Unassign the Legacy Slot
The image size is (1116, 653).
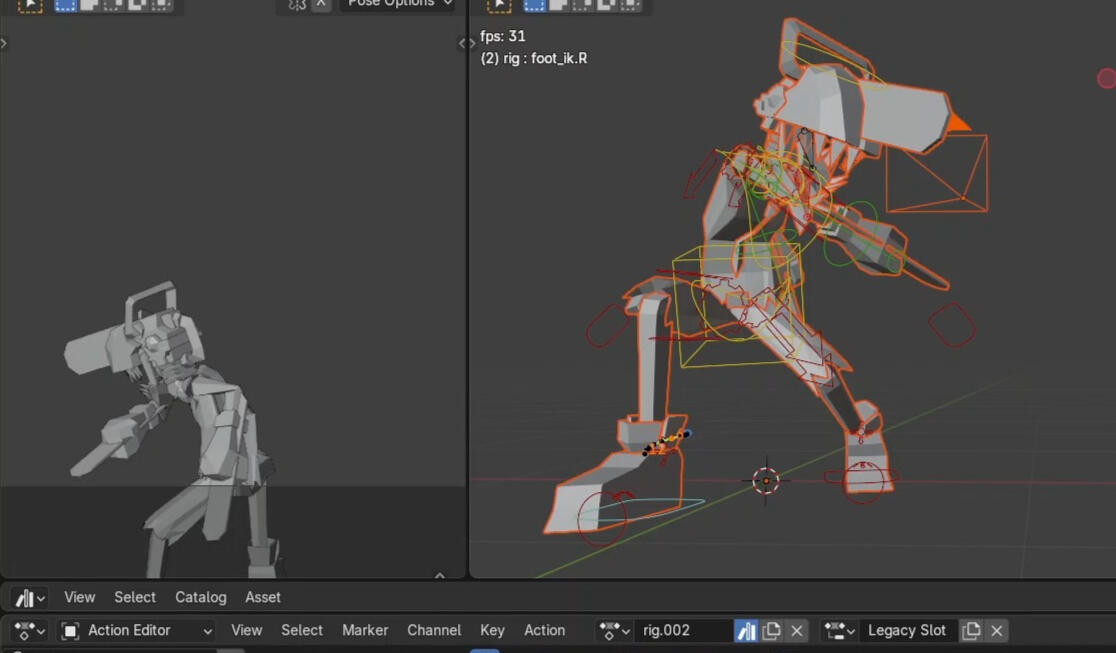997,631
